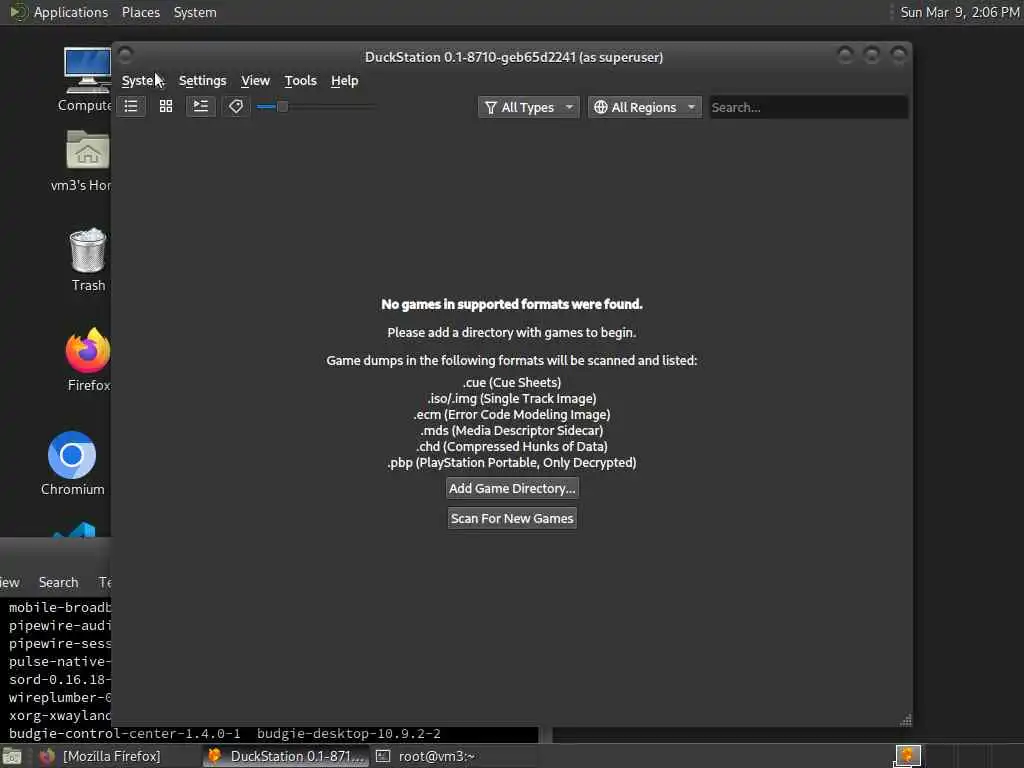Click Scan For New Games button
This screenshot has width=1024, height=768.
[x=512, y=519]
